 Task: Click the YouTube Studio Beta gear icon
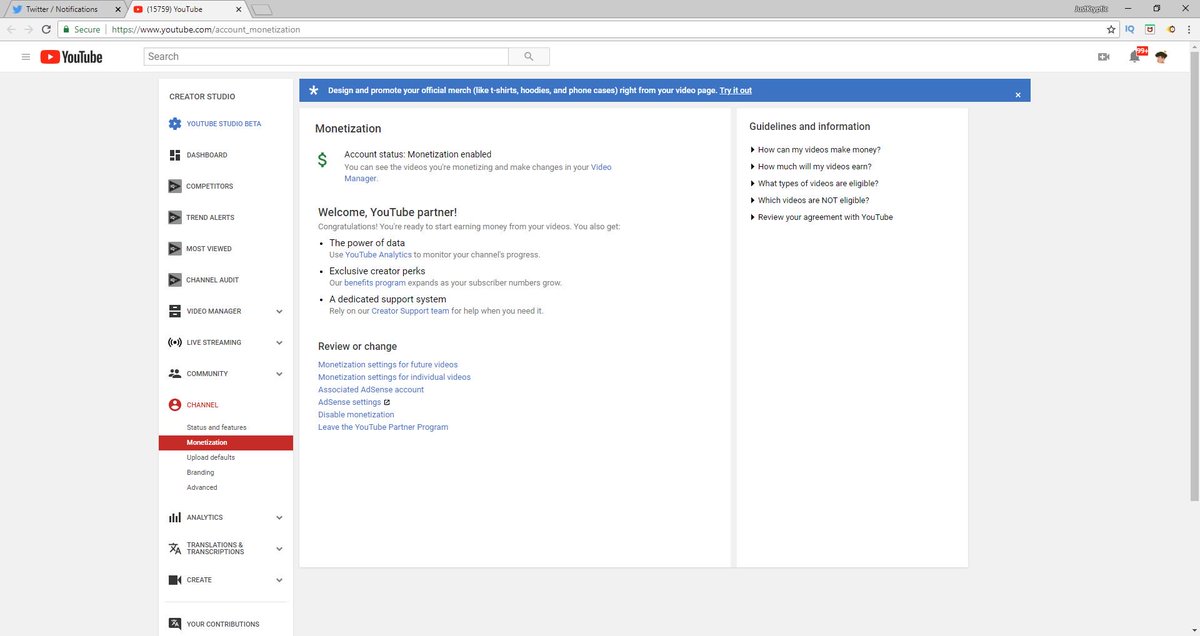coord(175,124)
